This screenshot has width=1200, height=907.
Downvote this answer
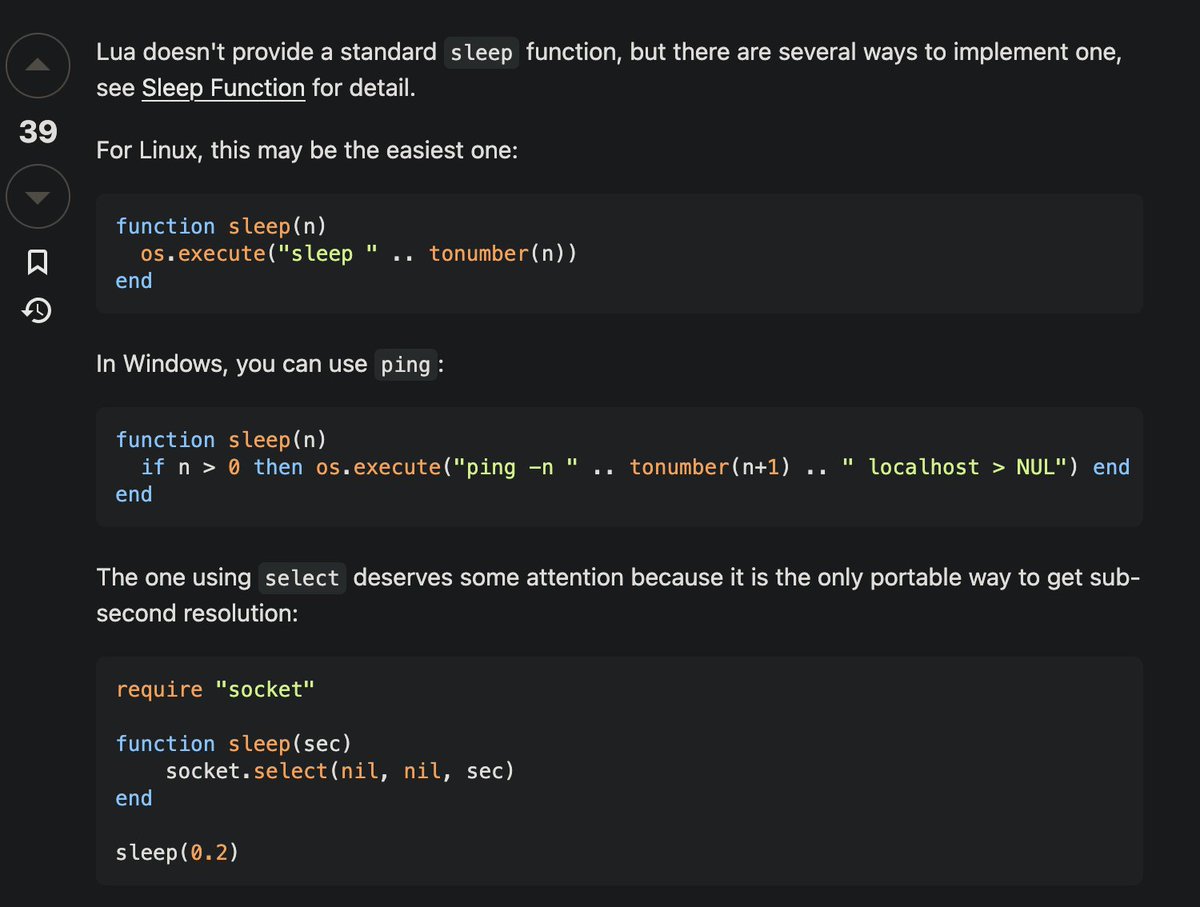[x=37, y=197]
